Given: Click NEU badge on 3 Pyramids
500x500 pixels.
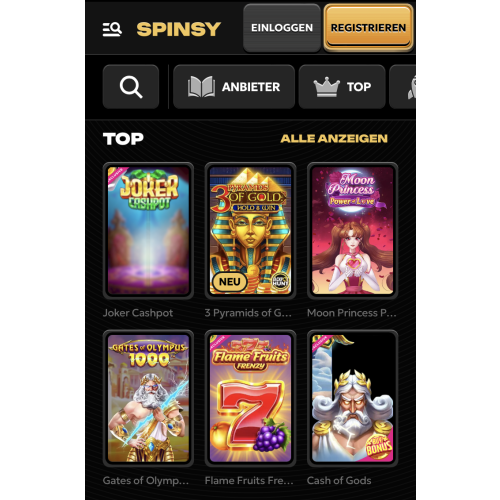Looking at the screenshot, I should click(230, 282).
